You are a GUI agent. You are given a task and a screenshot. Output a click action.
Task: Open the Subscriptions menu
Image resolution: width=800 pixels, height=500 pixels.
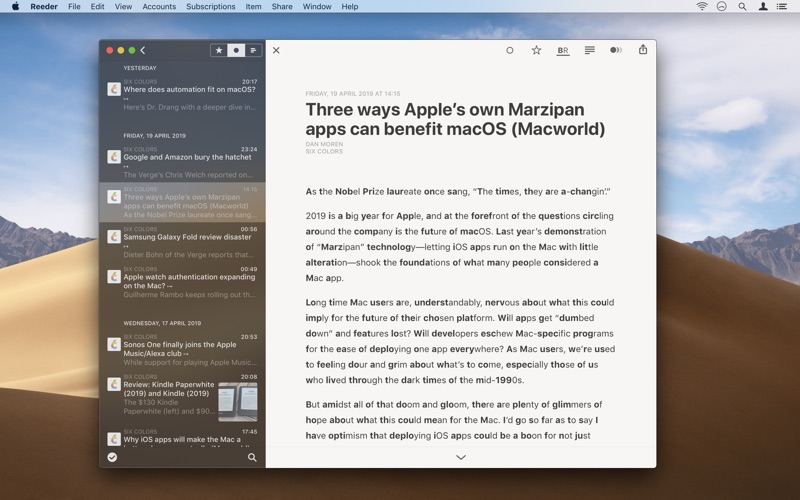coord(210,6)
